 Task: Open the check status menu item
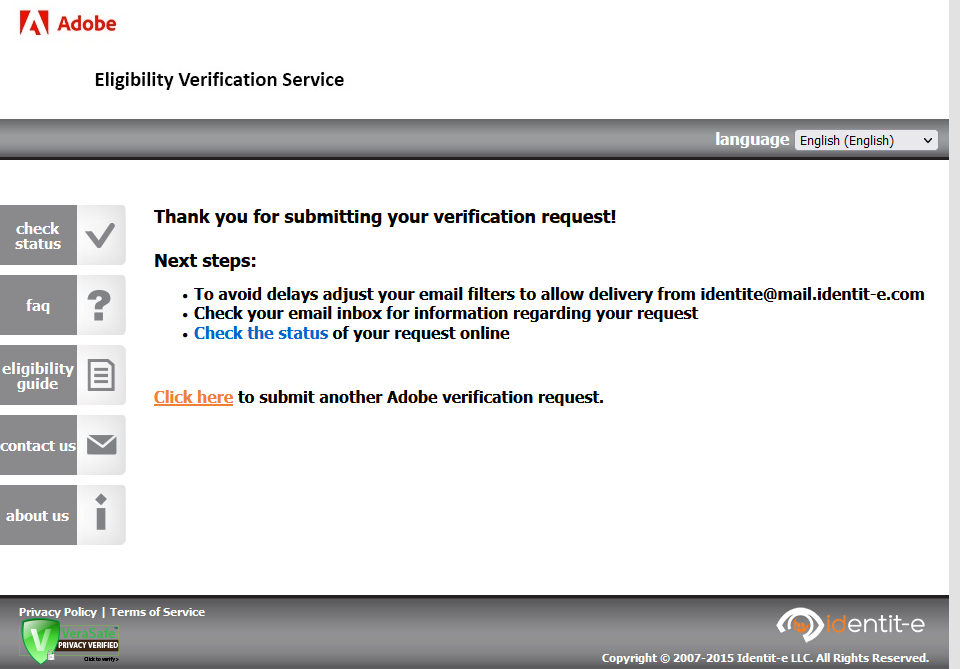[38, 236]
